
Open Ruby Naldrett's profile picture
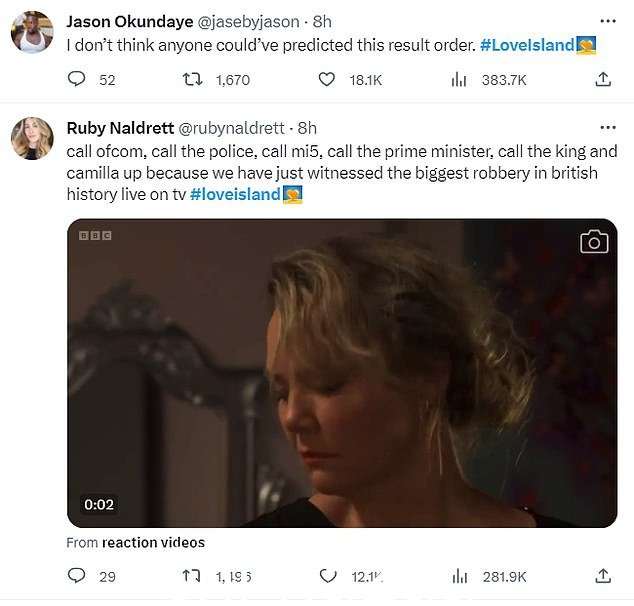(x=32, y=138)
